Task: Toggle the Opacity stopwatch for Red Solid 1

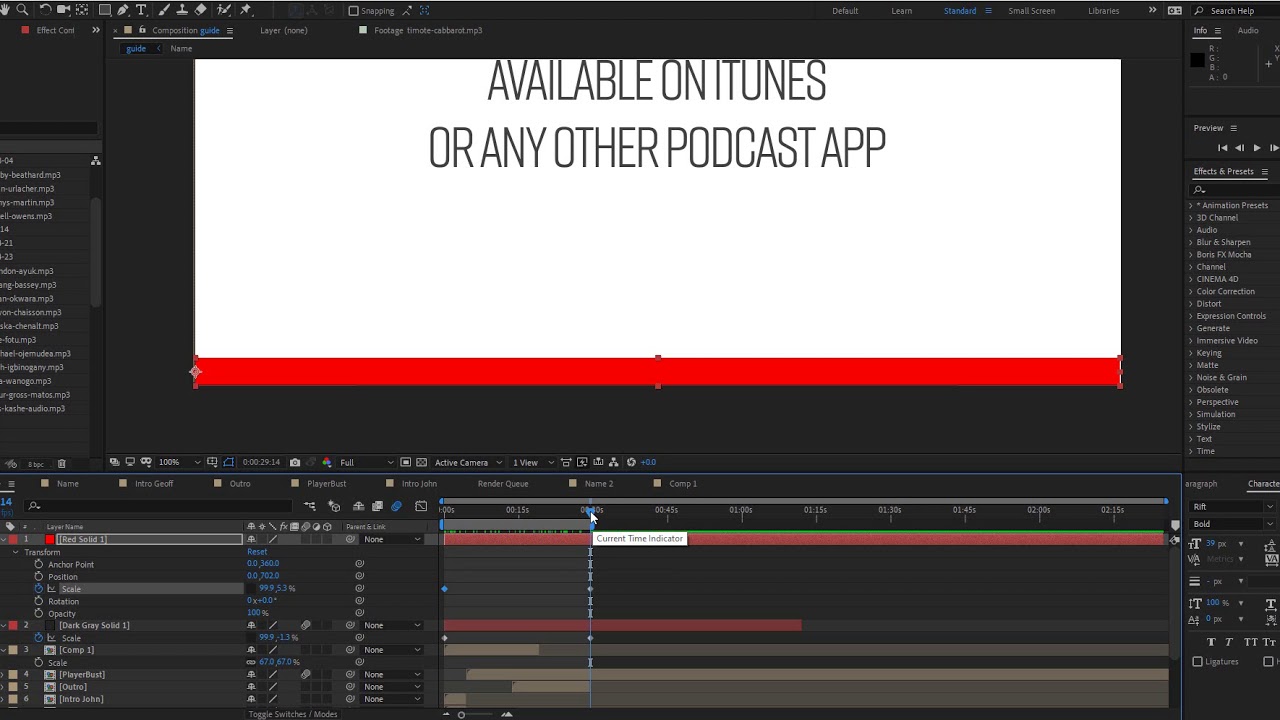Action: click(x=39, y=614)
